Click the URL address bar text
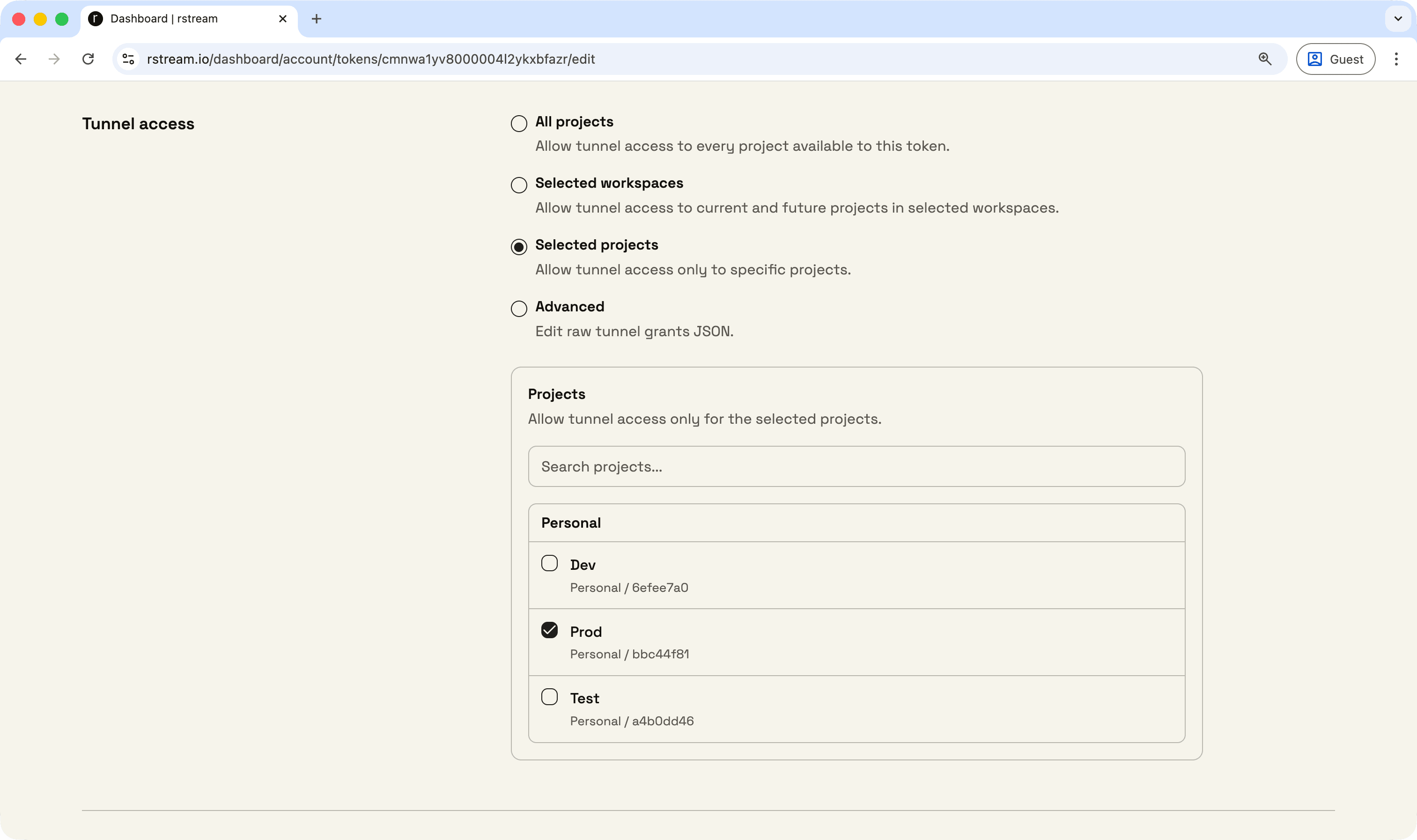This screenshot has width=1417, height=840. [371, 59]
